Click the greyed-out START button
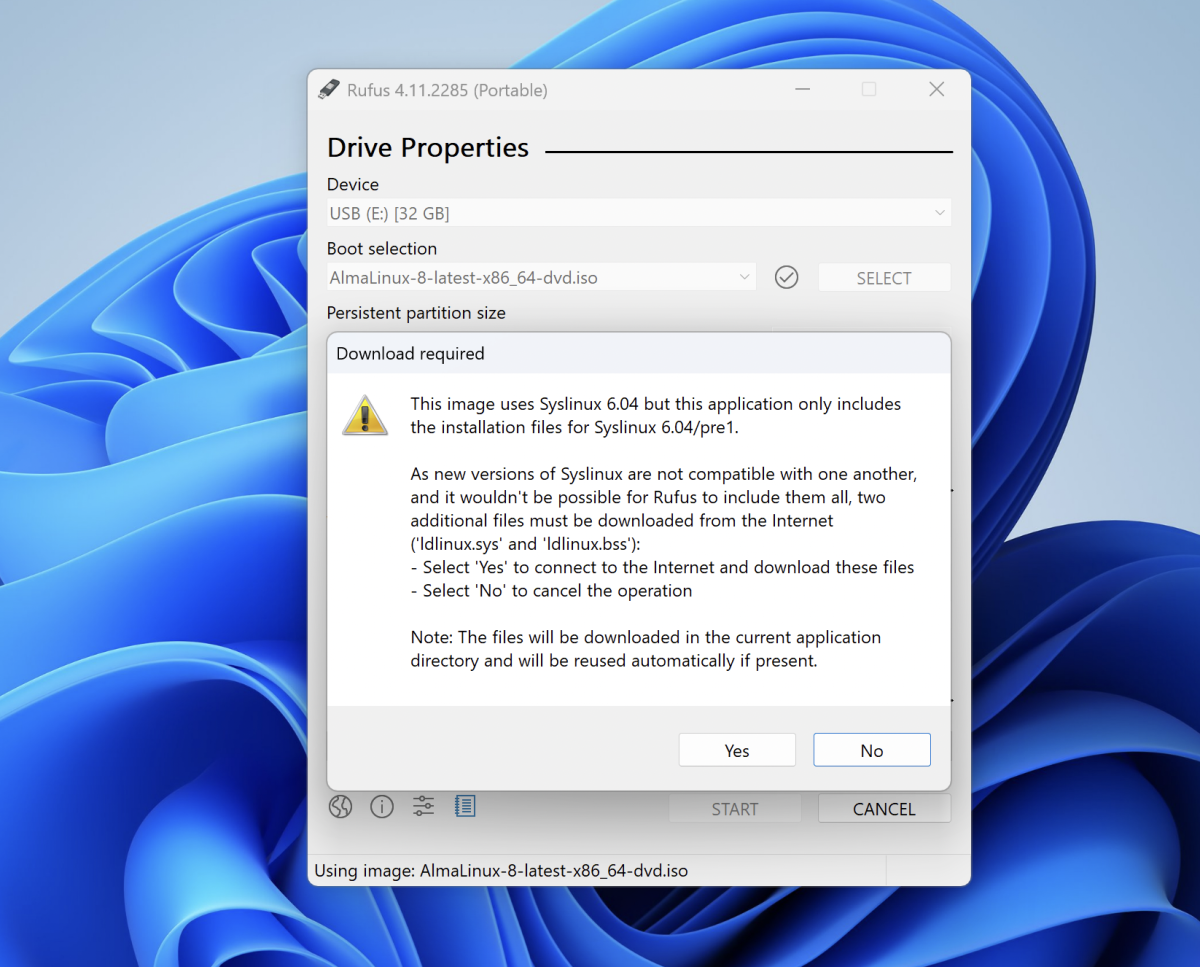 click(734, 809)
